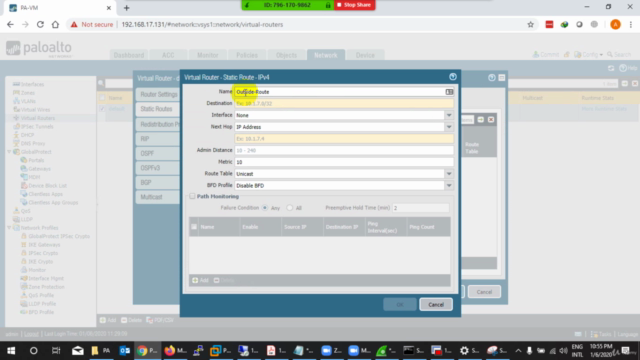This screenshot has width=640, height=360.
Task: Open Task View in the taskbar
Action: pos(56,350)
